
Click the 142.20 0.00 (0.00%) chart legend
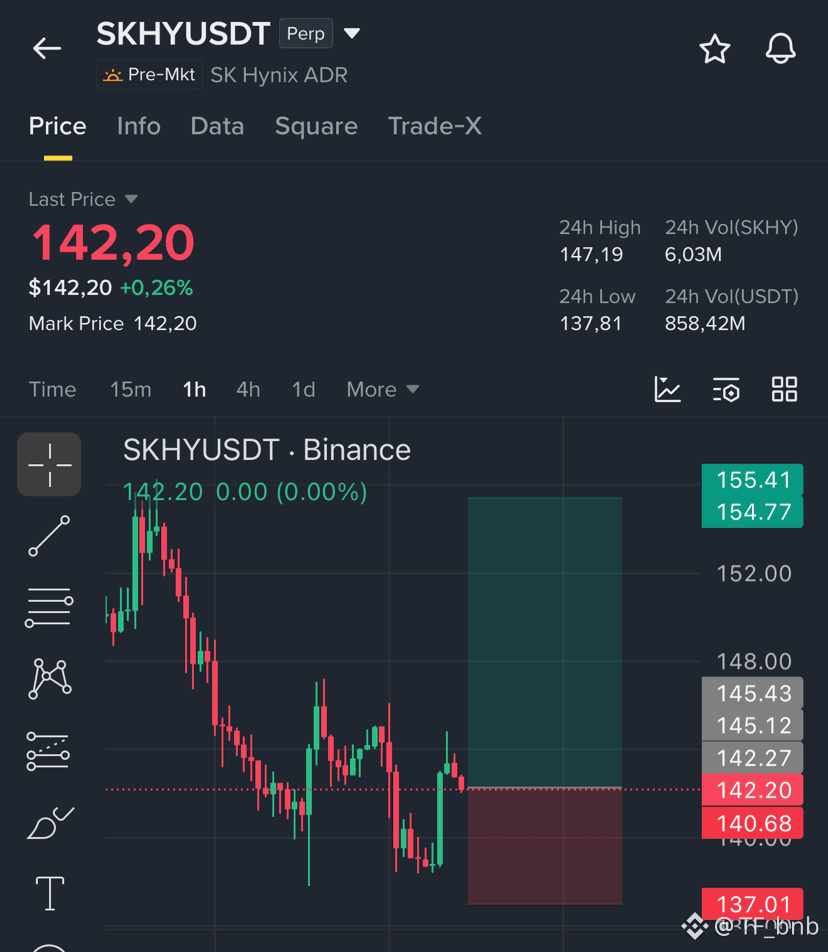pyautogui.click(x=245, y=492)
